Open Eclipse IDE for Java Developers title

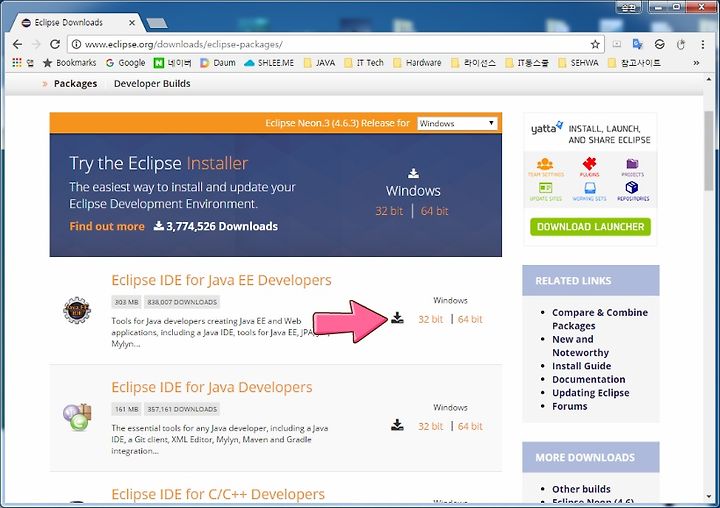[x=212, y=387]
